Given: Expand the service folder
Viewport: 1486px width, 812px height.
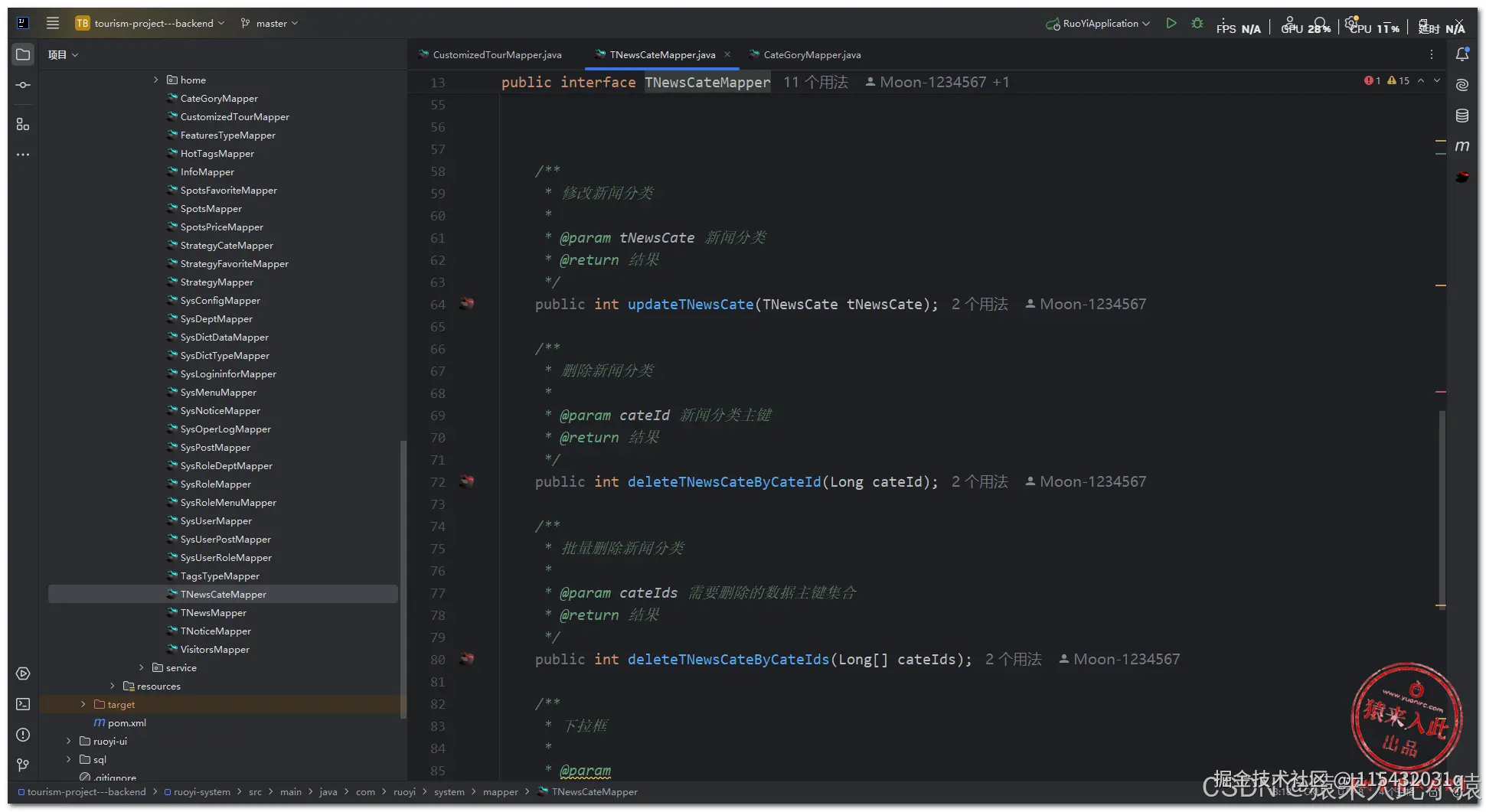Looking at the screenshot, I should pyautogui.click(x=141, y=667).
